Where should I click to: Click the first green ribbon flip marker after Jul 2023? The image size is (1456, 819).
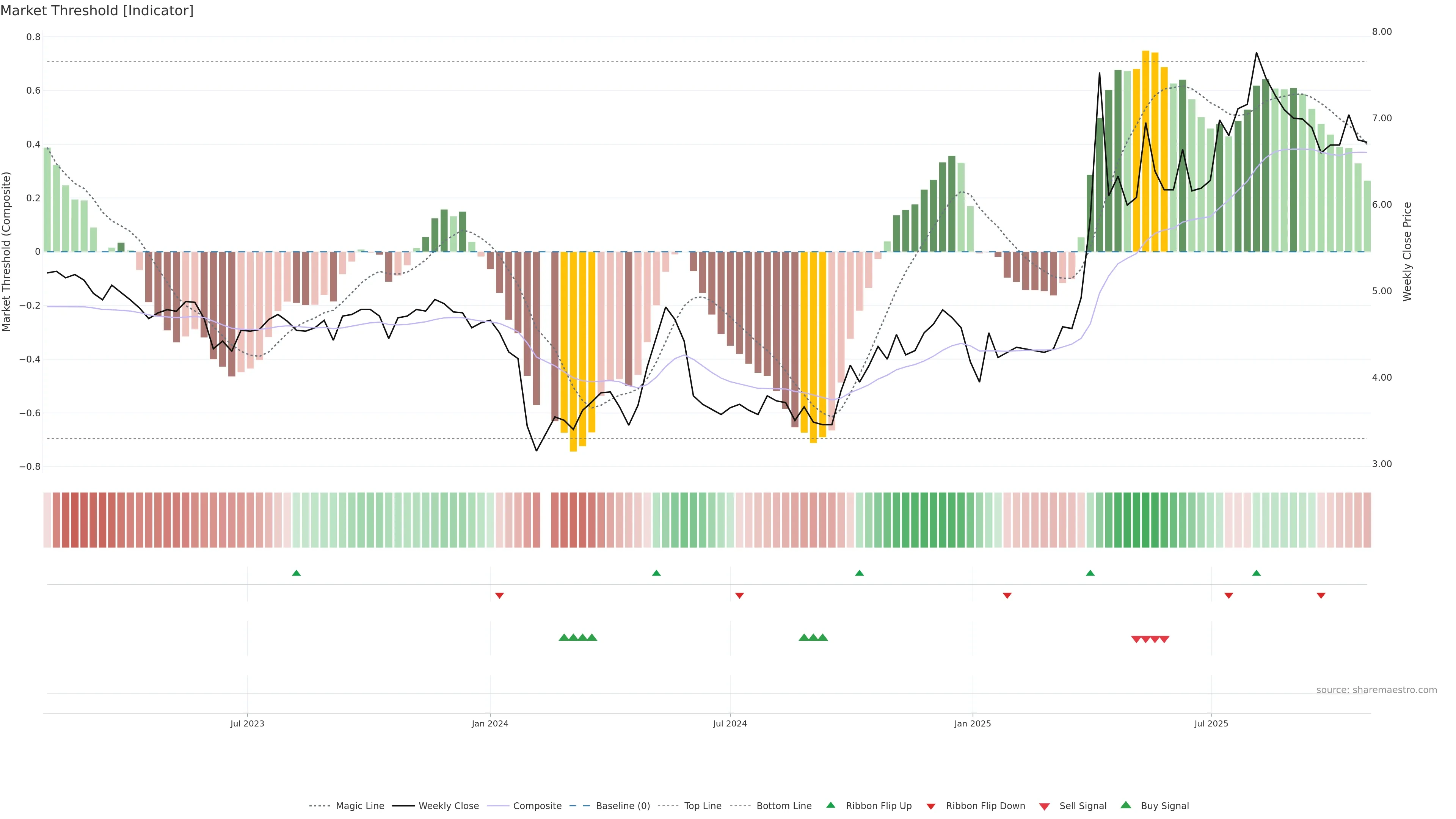[296, 573]
